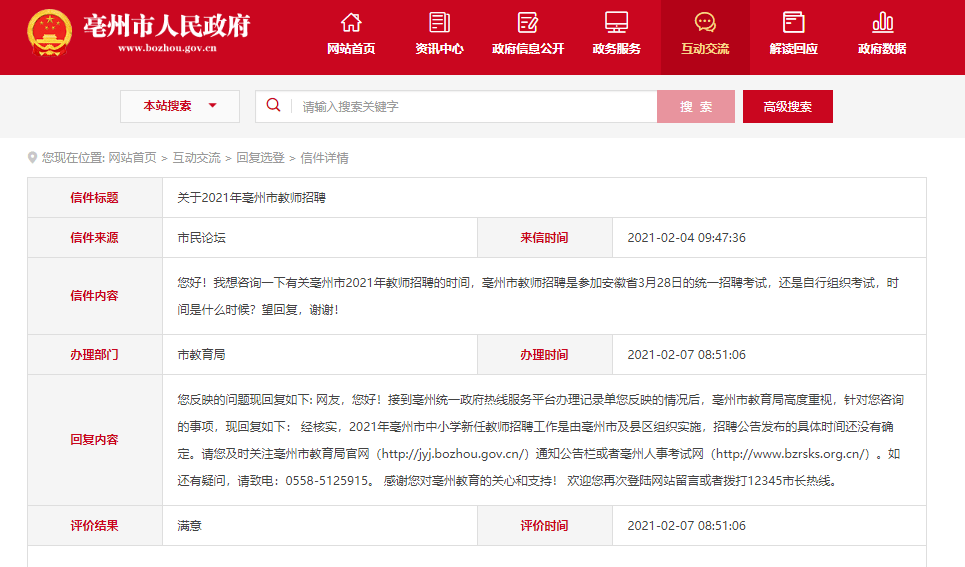The height and width of the screenshot is (567, 965).
Task: Click the 办理时间 label cell
Action: click(x=545, y=355)
